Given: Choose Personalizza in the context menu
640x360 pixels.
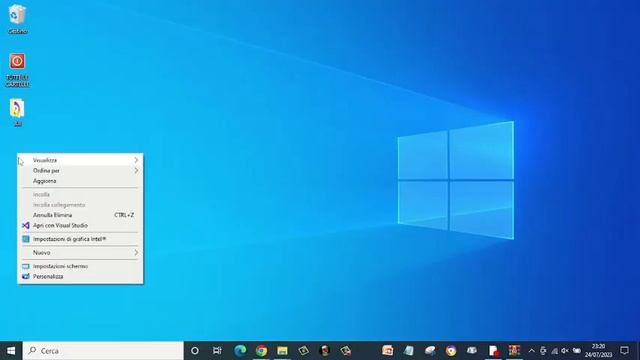Looking at the screenshot, I should pos(80,276).
